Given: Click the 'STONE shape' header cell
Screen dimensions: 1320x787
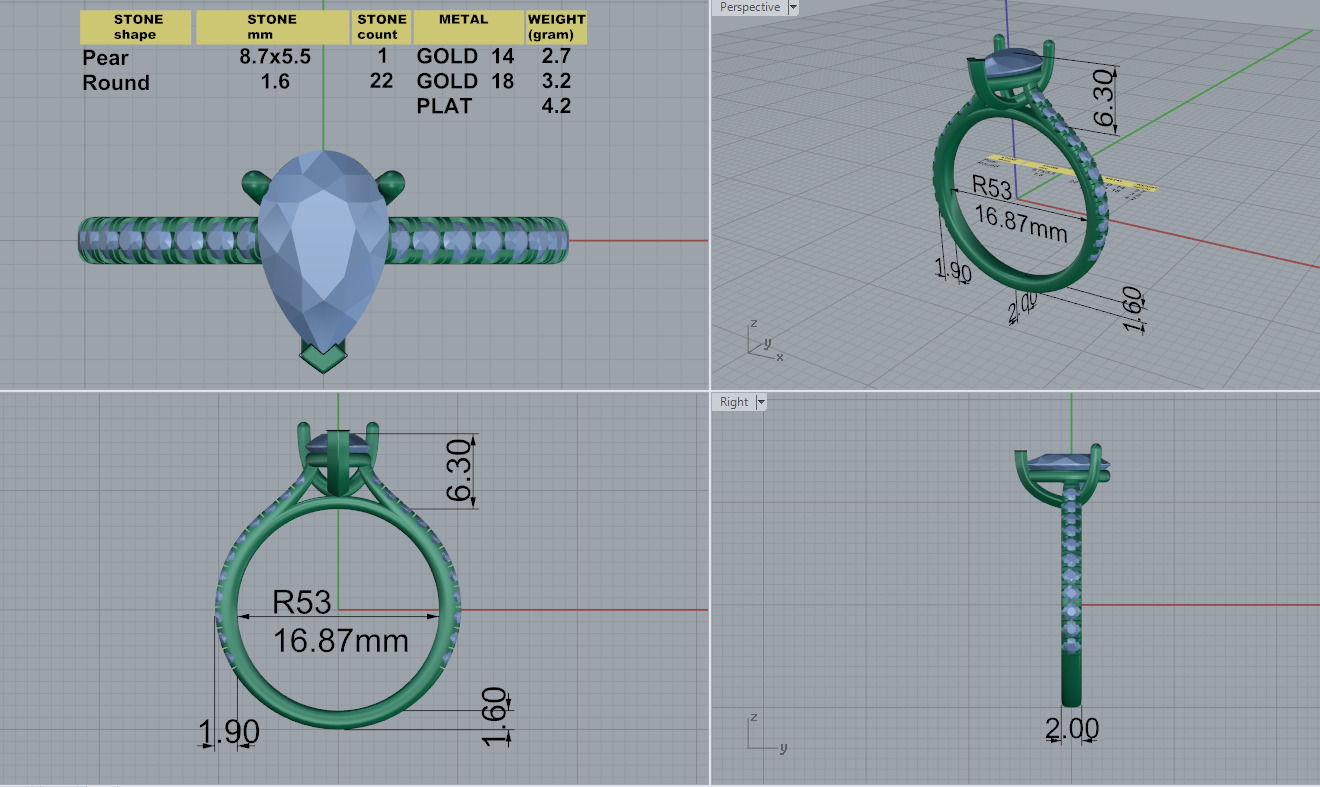Looking at the screenshot, I should pyautogui.click(x=136, y=27).
